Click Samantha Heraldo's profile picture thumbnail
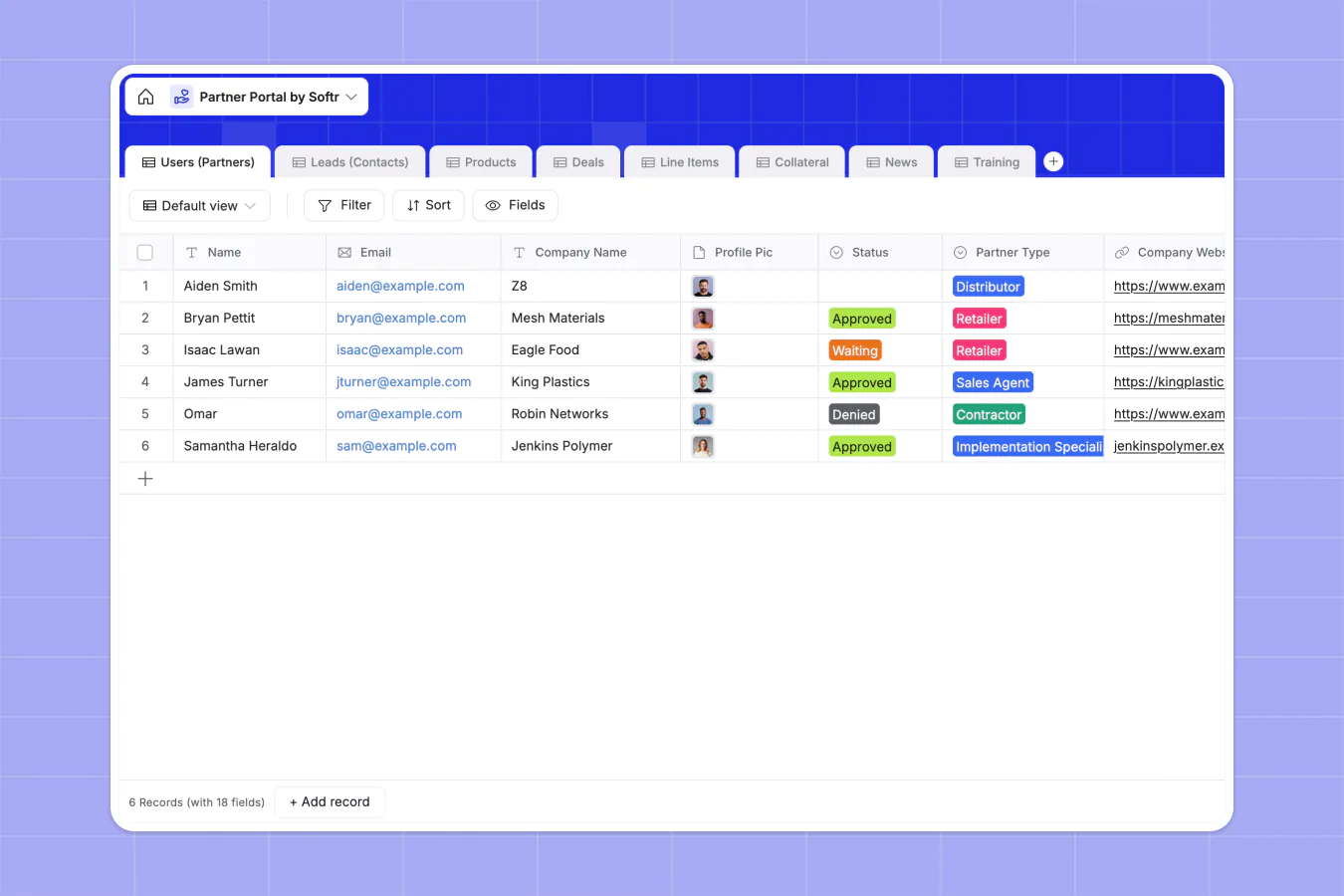The height and width of the screenshot is (896, 1344). click(x=702, y=446)
